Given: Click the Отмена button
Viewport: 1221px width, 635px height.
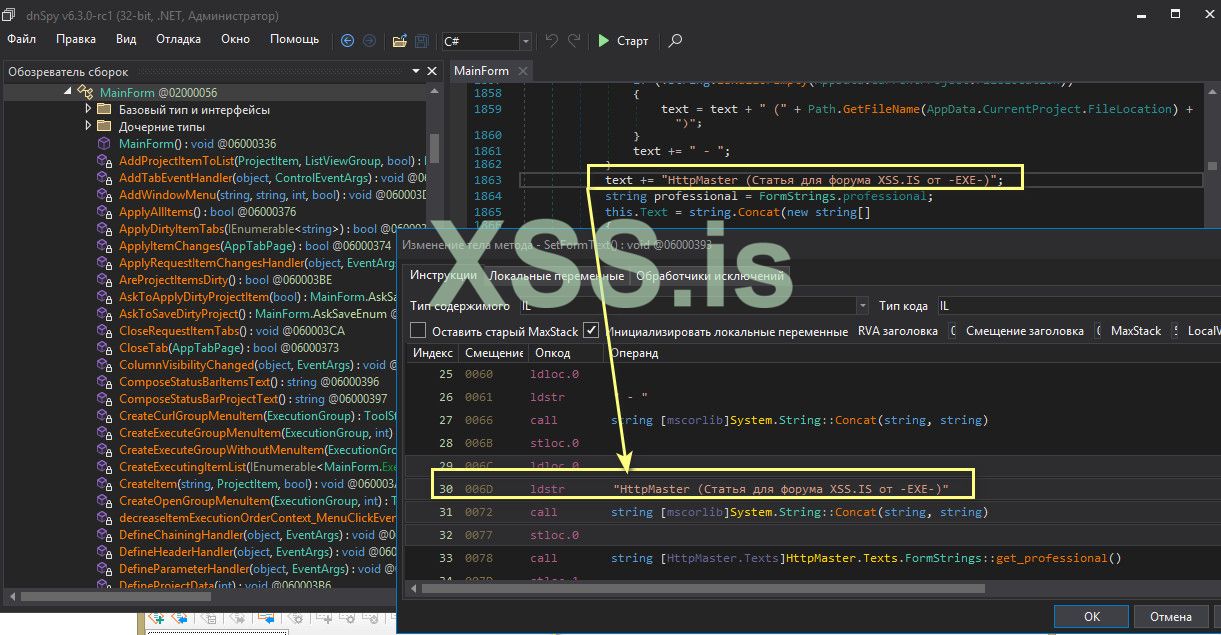Looking at the screenshot, I should pos(1170,617).
